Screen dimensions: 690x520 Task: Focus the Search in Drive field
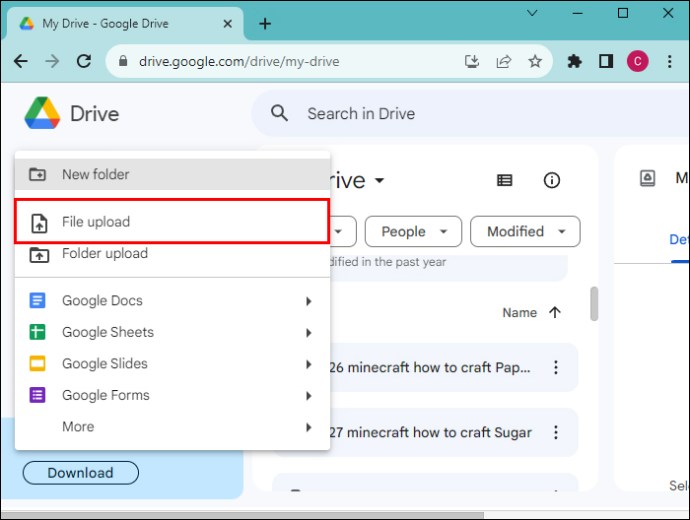point(471,114)
